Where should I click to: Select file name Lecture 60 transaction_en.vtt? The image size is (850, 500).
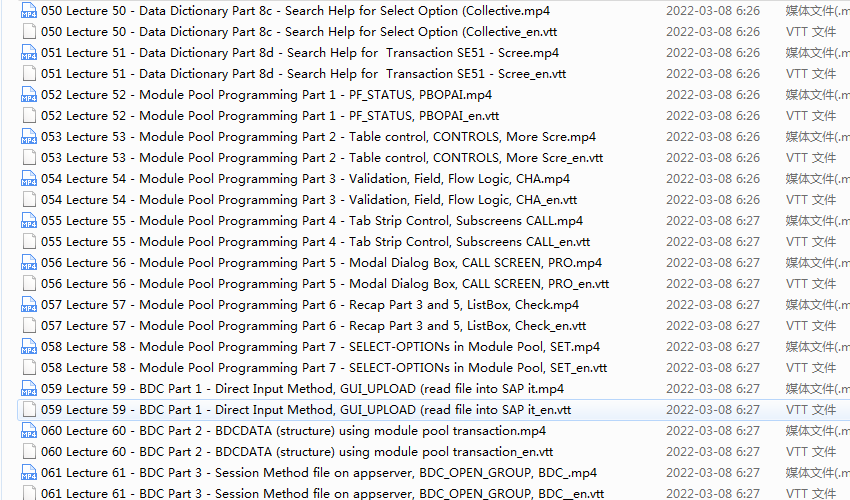pos(297,452)
